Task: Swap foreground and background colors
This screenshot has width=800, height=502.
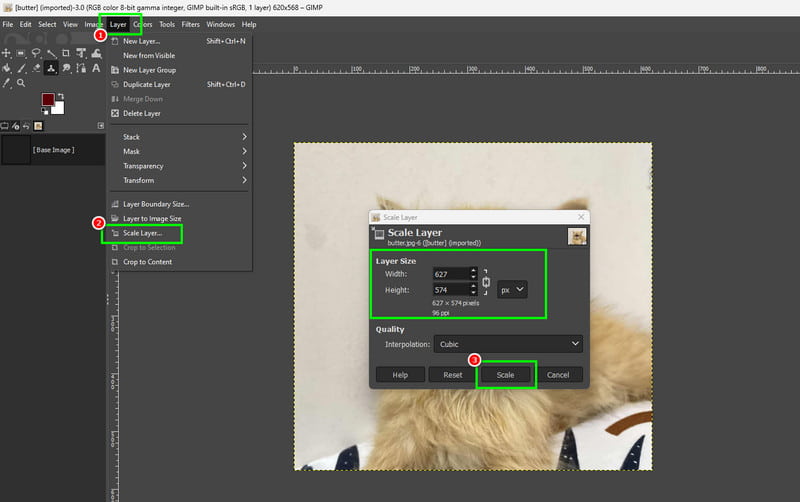Action: (x=61, y=96)
